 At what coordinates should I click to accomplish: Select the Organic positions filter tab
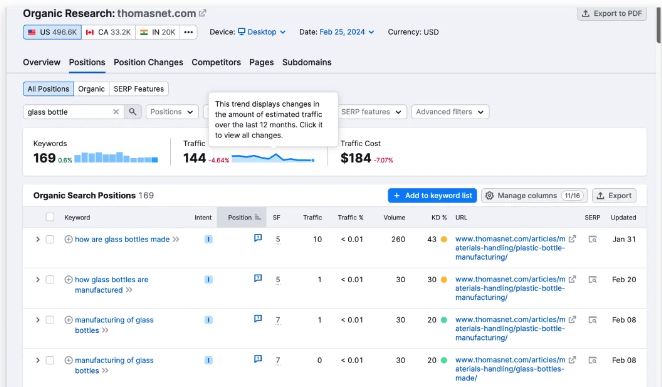(91, 89)
